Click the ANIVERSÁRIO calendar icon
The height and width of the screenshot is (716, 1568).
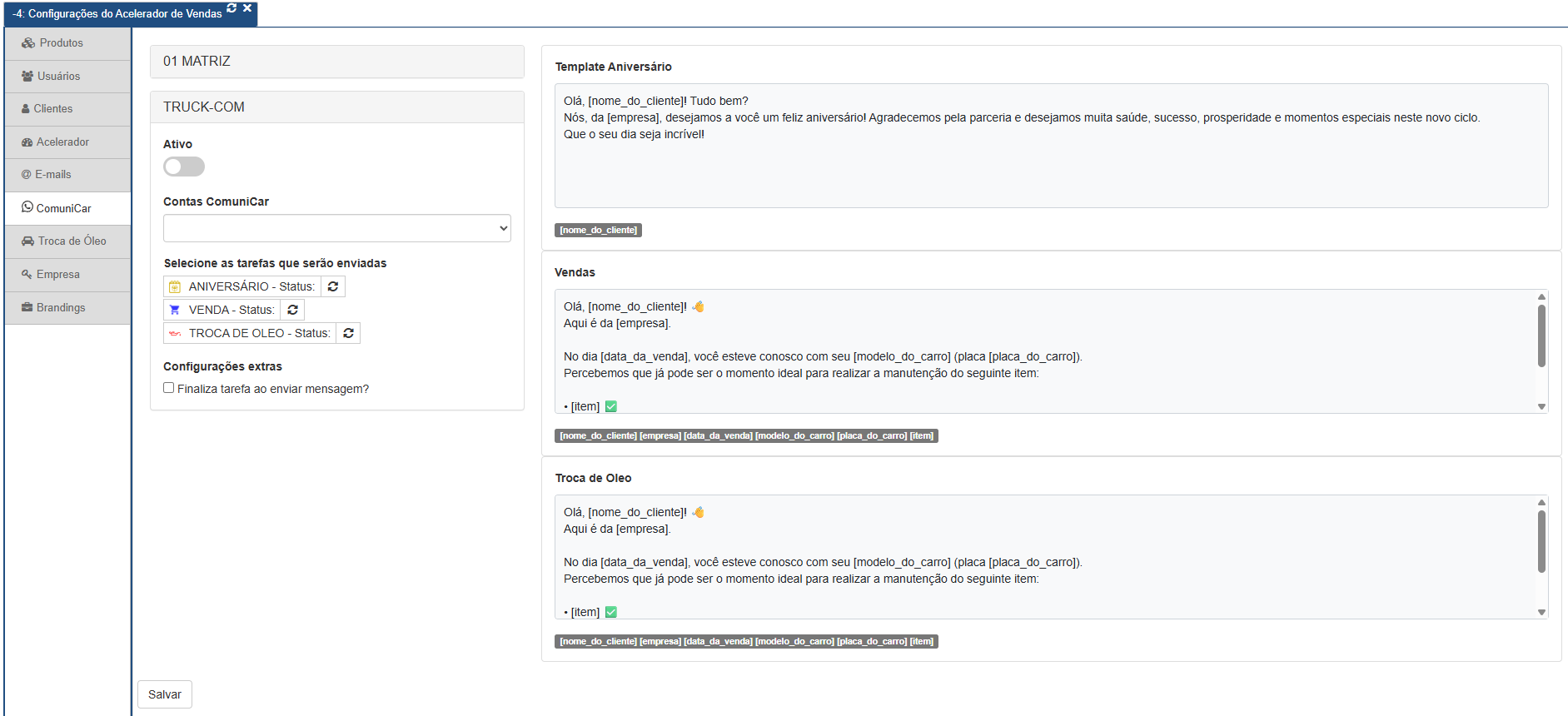[x=175, y=286]
